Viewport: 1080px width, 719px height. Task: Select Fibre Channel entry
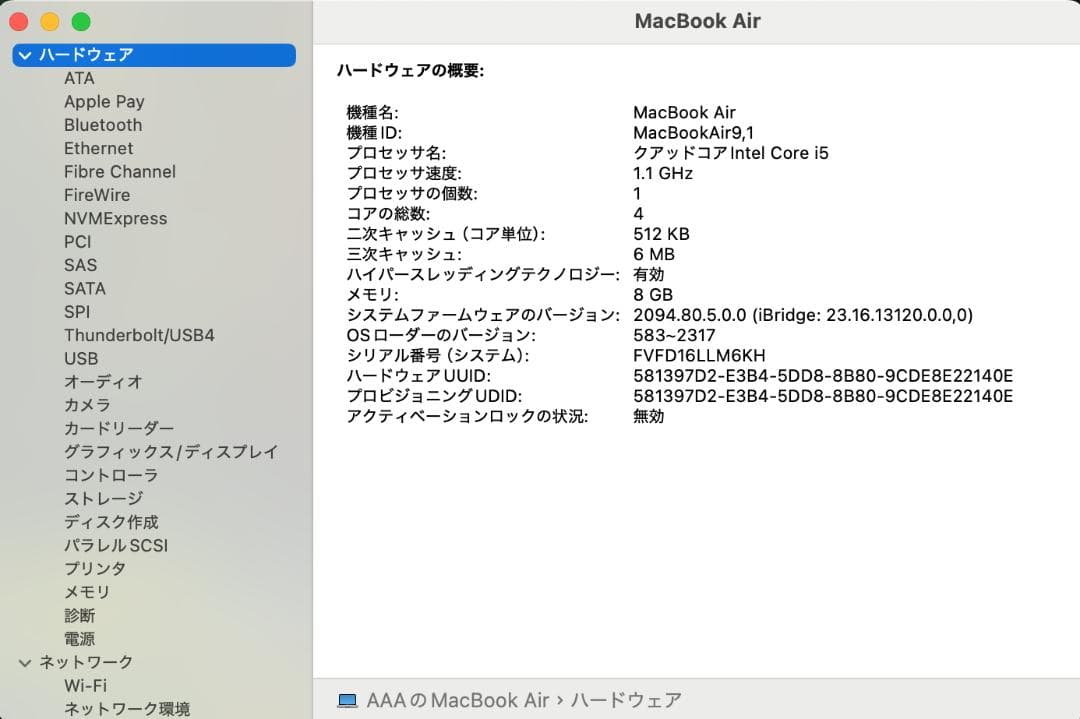[x=120, y=172]
